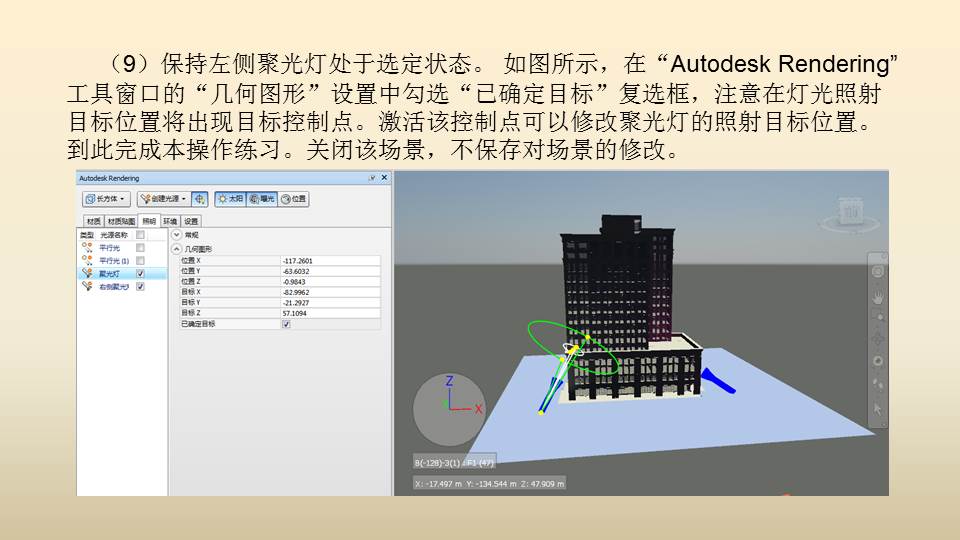Click the 位置 location button
This screenshot has width=960, height=540.
coord(294,199)
